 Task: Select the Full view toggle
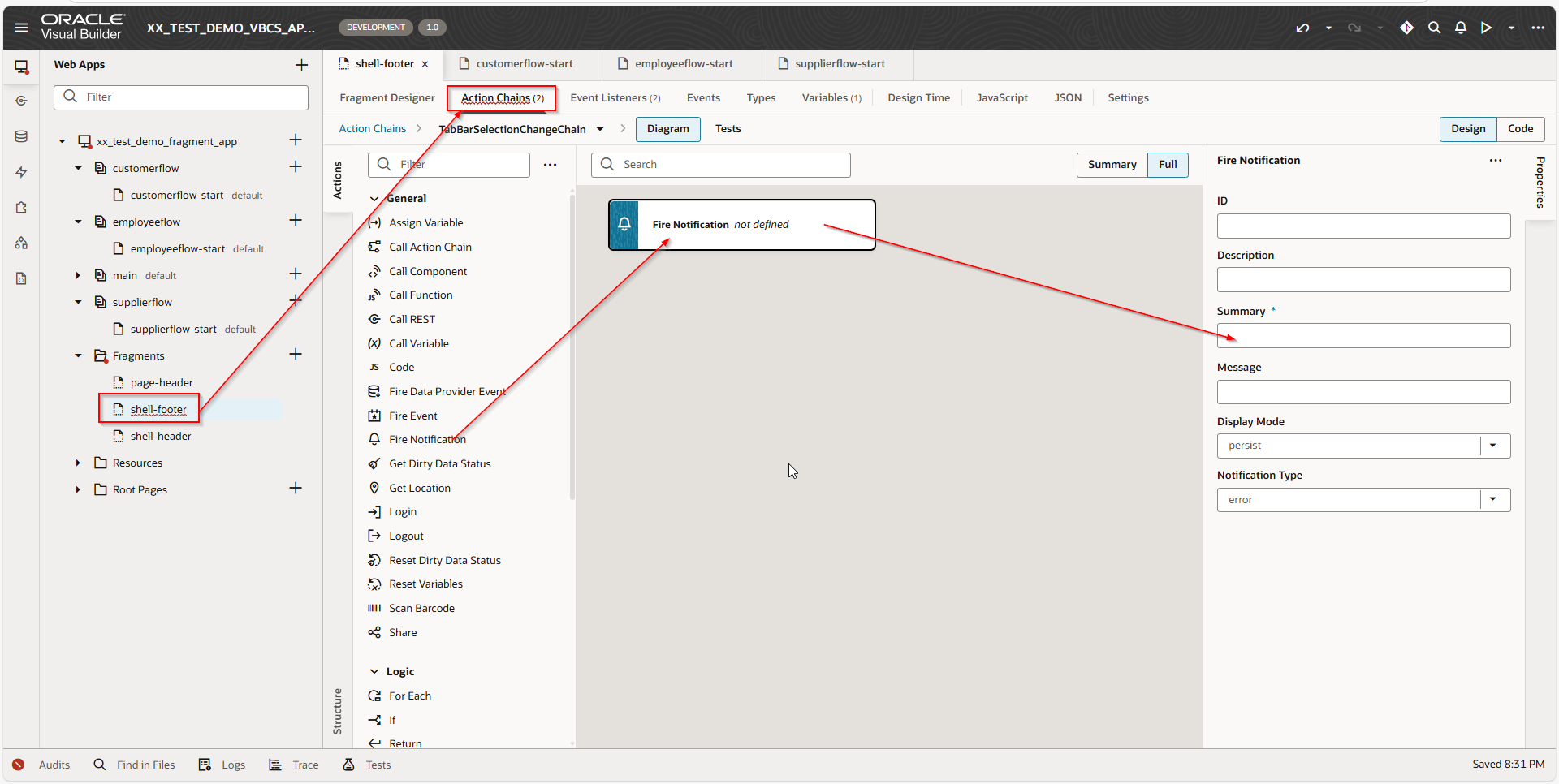point(1168,165)
